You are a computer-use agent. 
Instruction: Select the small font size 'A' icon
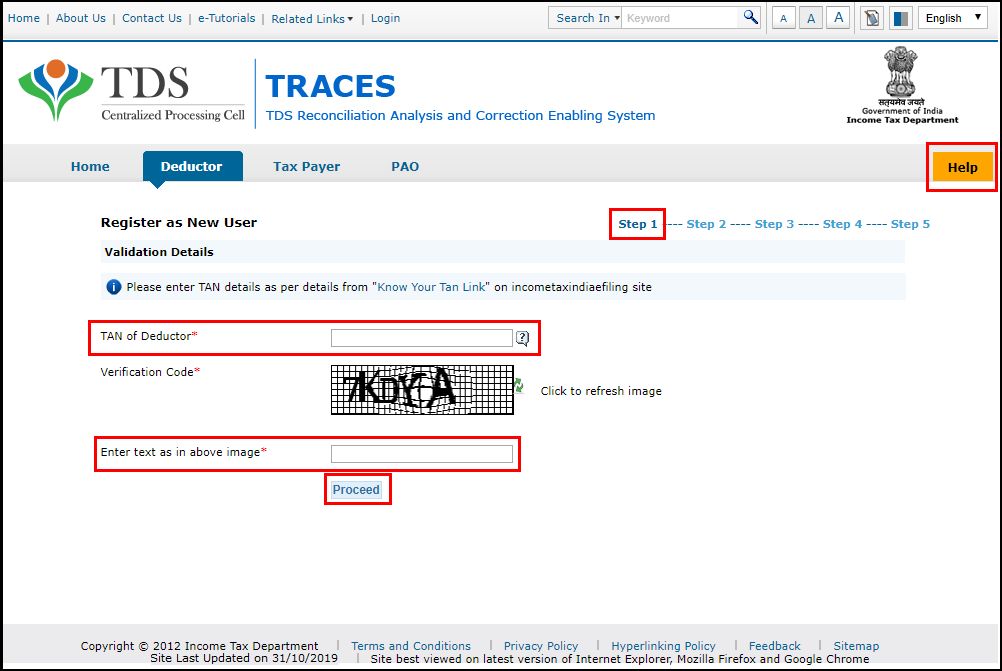(783, 17)
